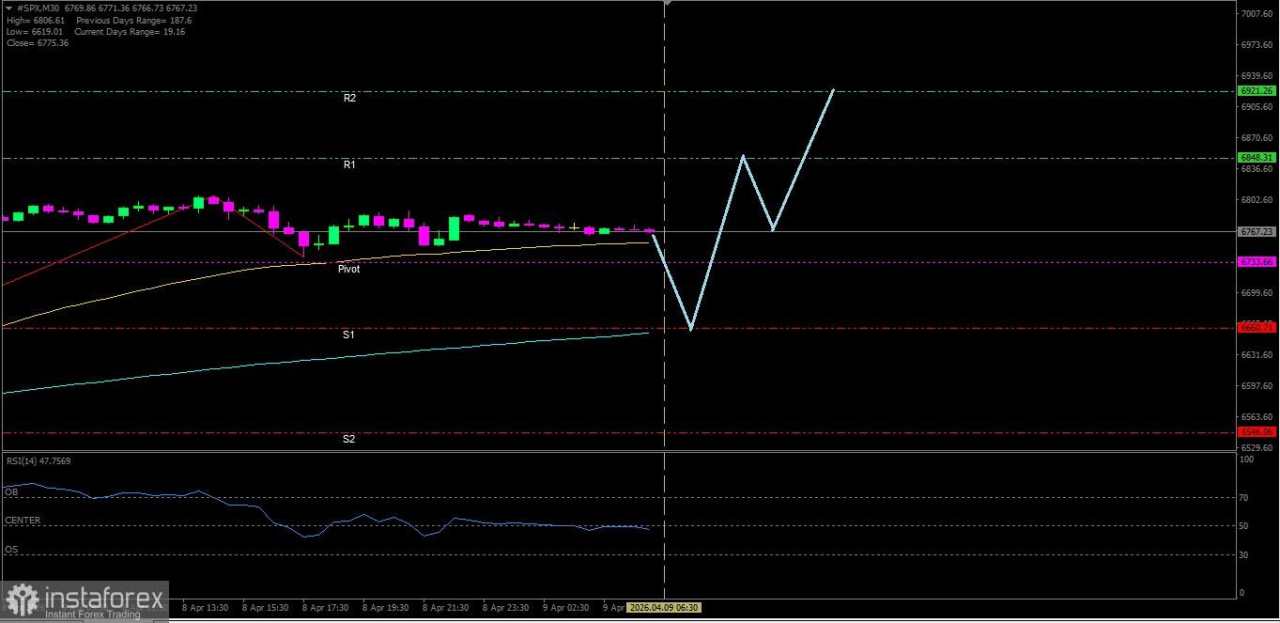Viewport: 1280px width, 623px height.
Task: Open the highlighted 2026.04.09 06:30 timestamp
Action: [665, 607]
